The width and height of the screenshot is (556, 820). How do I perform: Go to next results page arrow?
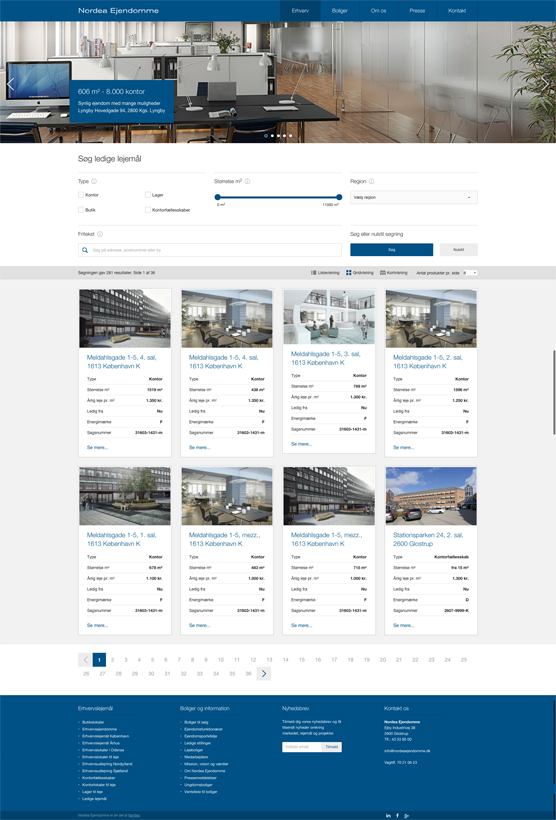coord(264,674)
